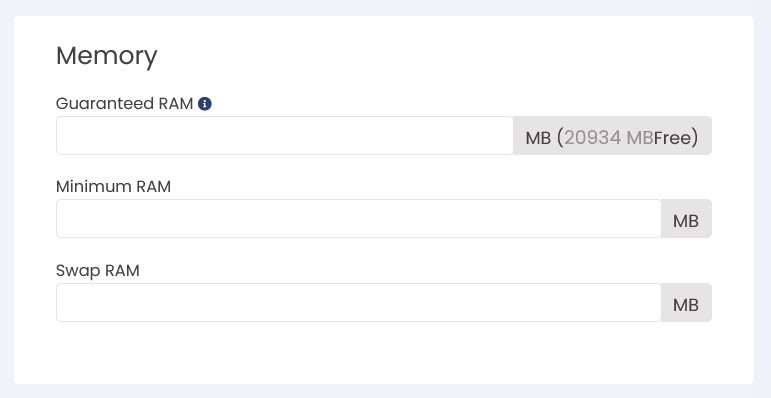Select the Swap RAM input field
771x398 pixels.
tap(358, 303)
